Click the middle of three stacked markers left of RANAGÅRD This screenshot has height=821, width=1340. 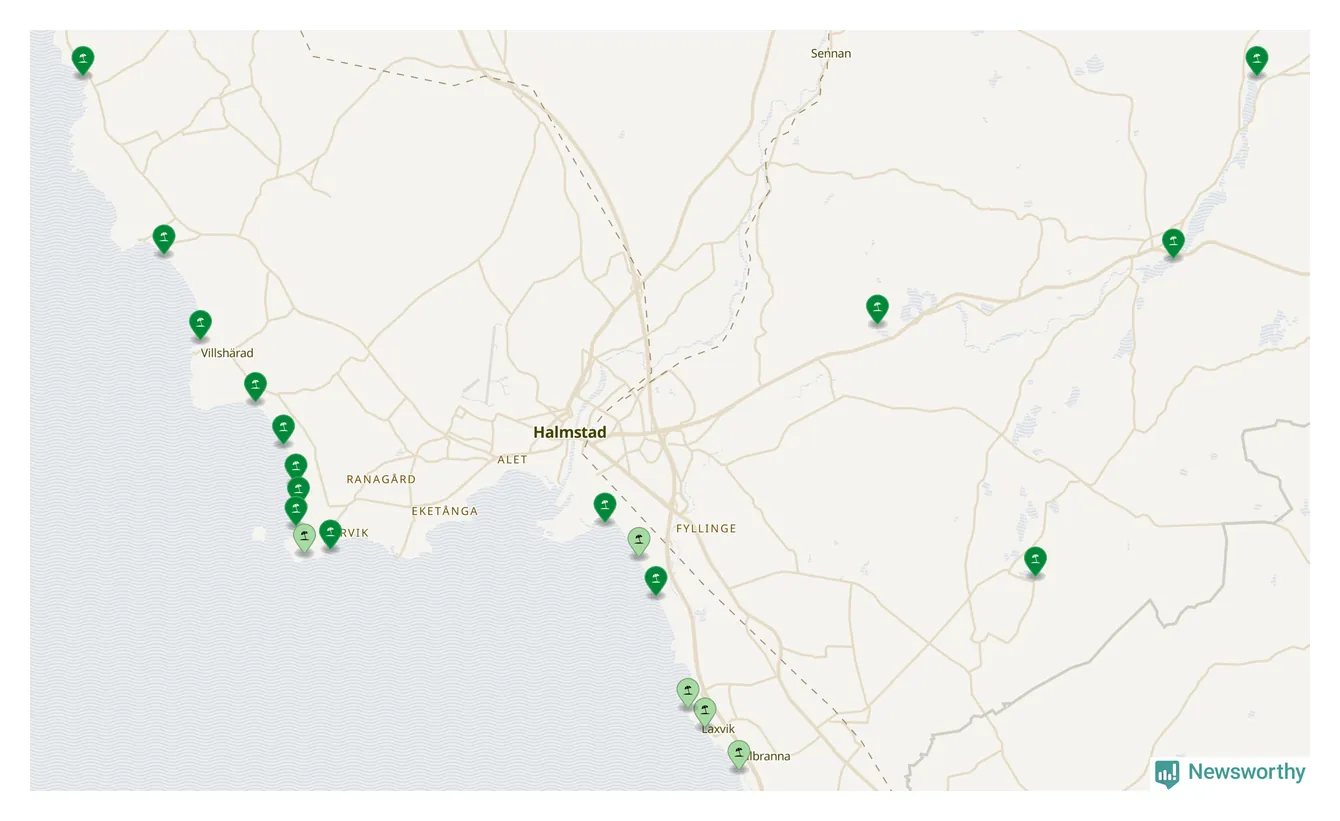click(x=298, y=489)
